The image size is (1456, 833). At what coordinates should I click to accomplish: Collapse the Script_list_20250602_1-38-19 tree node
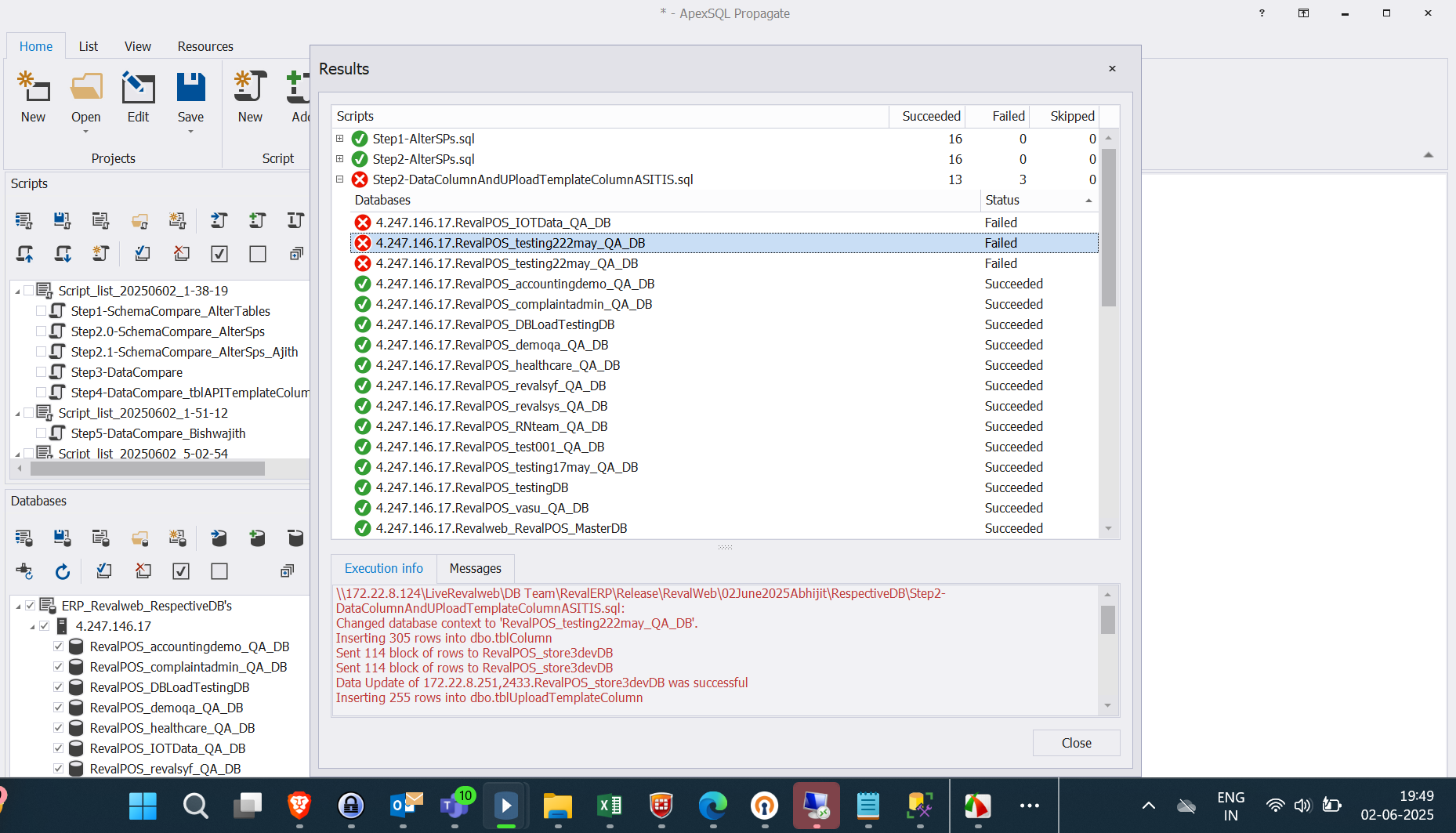18,291
